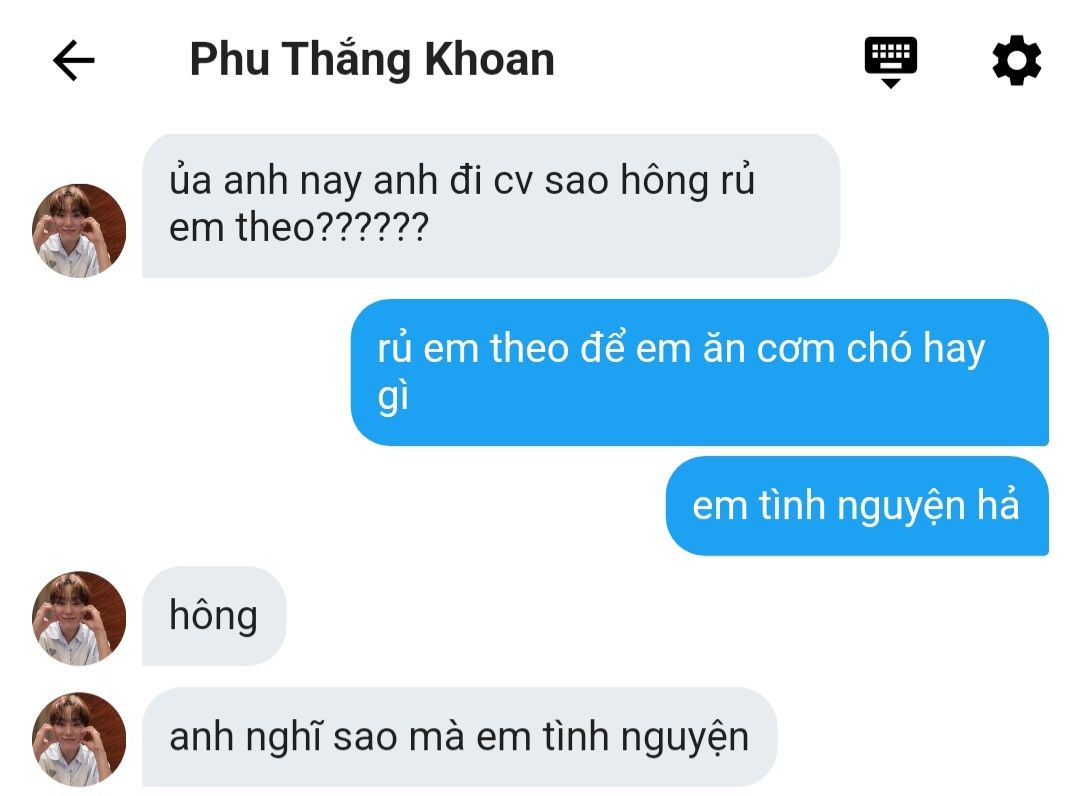The height and width of the screenshot is (796, 1080).
Task: Tap the avatar beside the first message
Action: (x=79, y=231)
